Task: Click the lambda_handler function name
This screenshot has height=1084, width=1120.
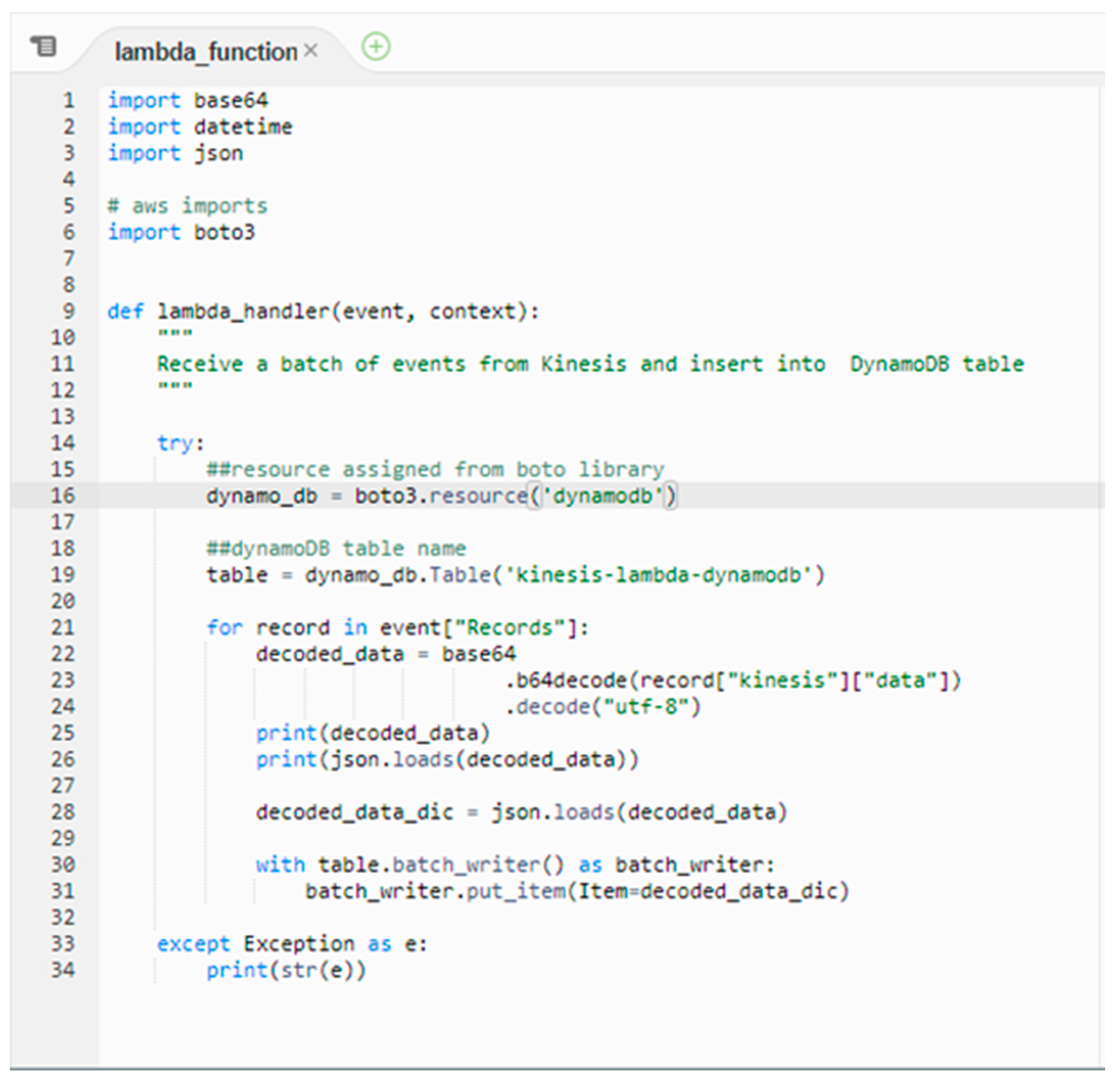Action: 243,312
